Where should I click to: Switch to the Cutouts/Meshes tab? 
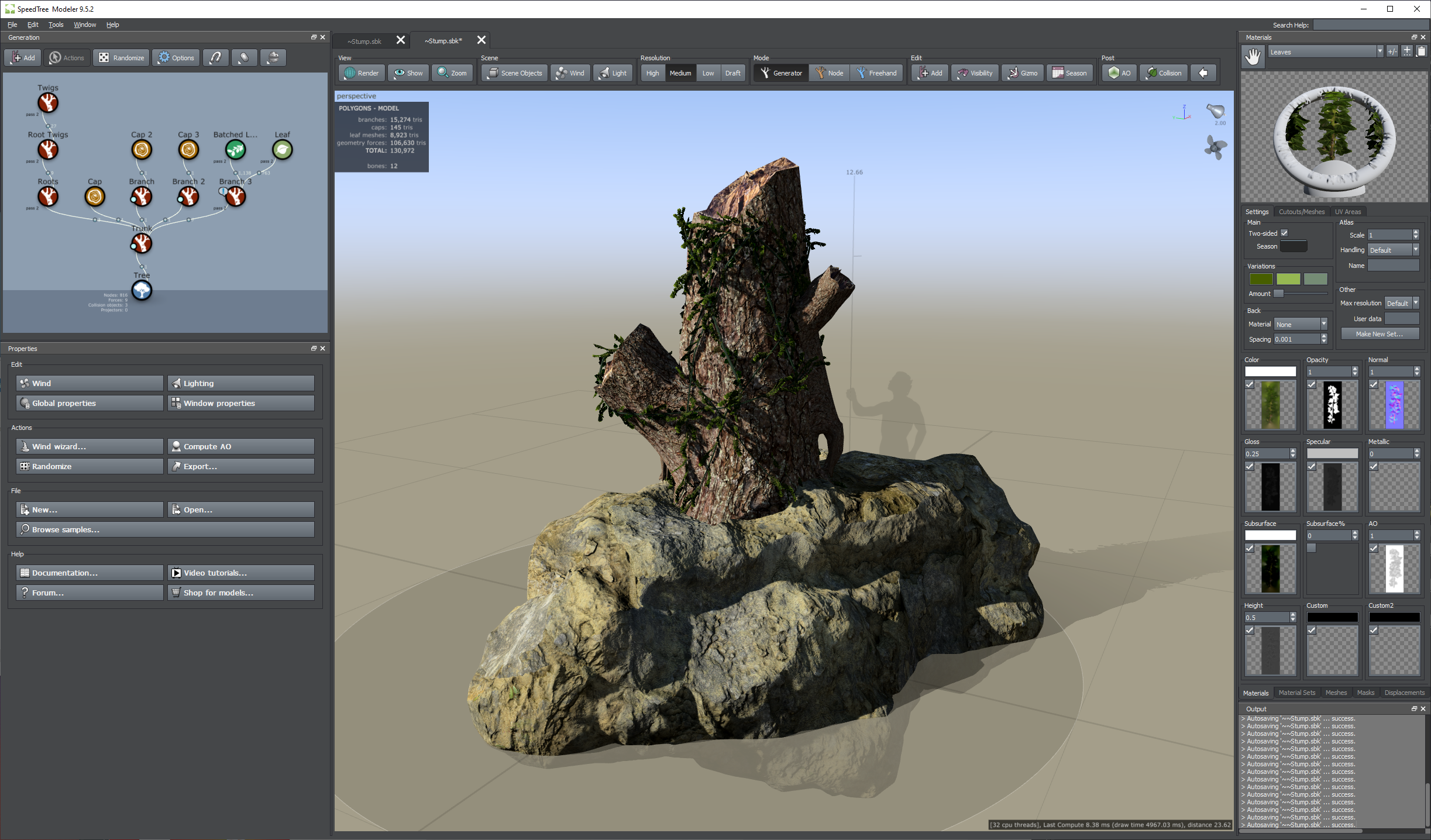[x=1301, y=212]
